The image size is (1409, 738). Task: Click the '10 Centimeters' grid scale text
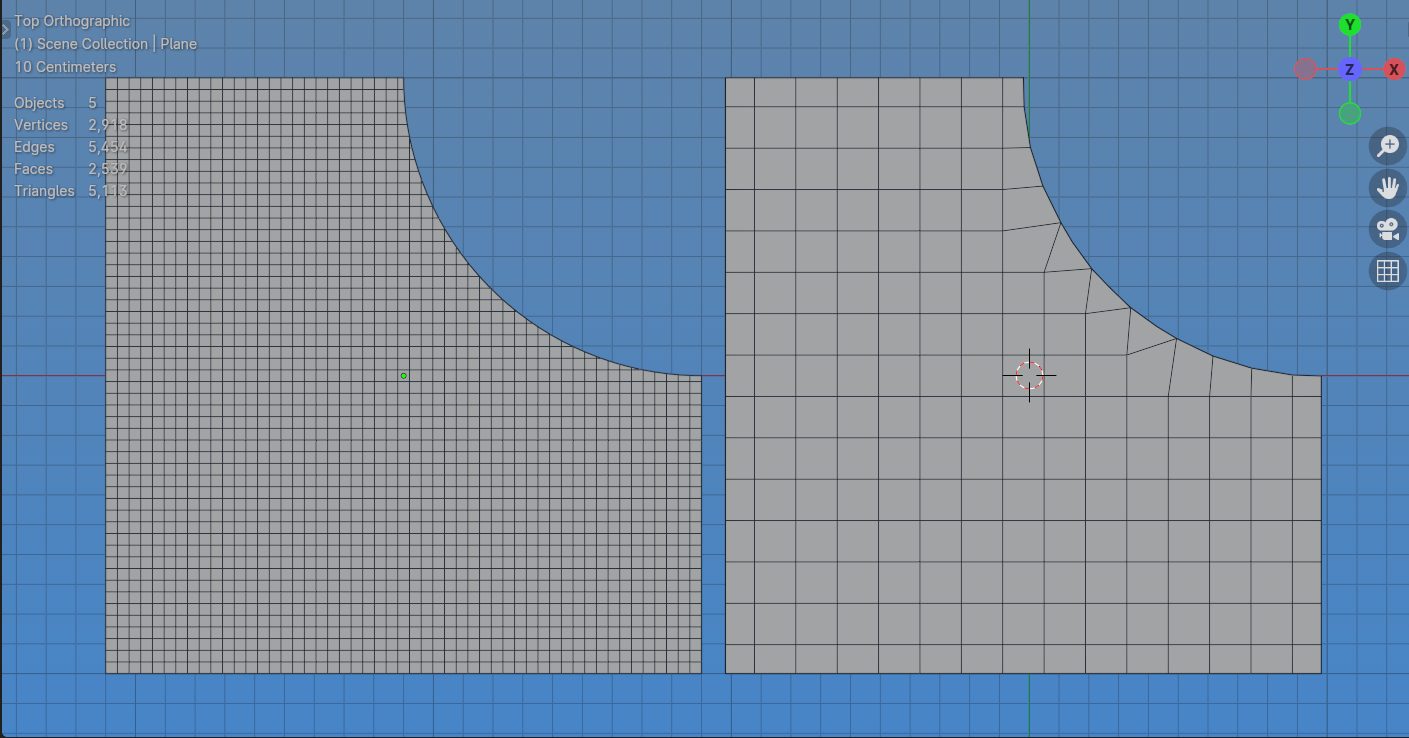(x=65, y=67)
